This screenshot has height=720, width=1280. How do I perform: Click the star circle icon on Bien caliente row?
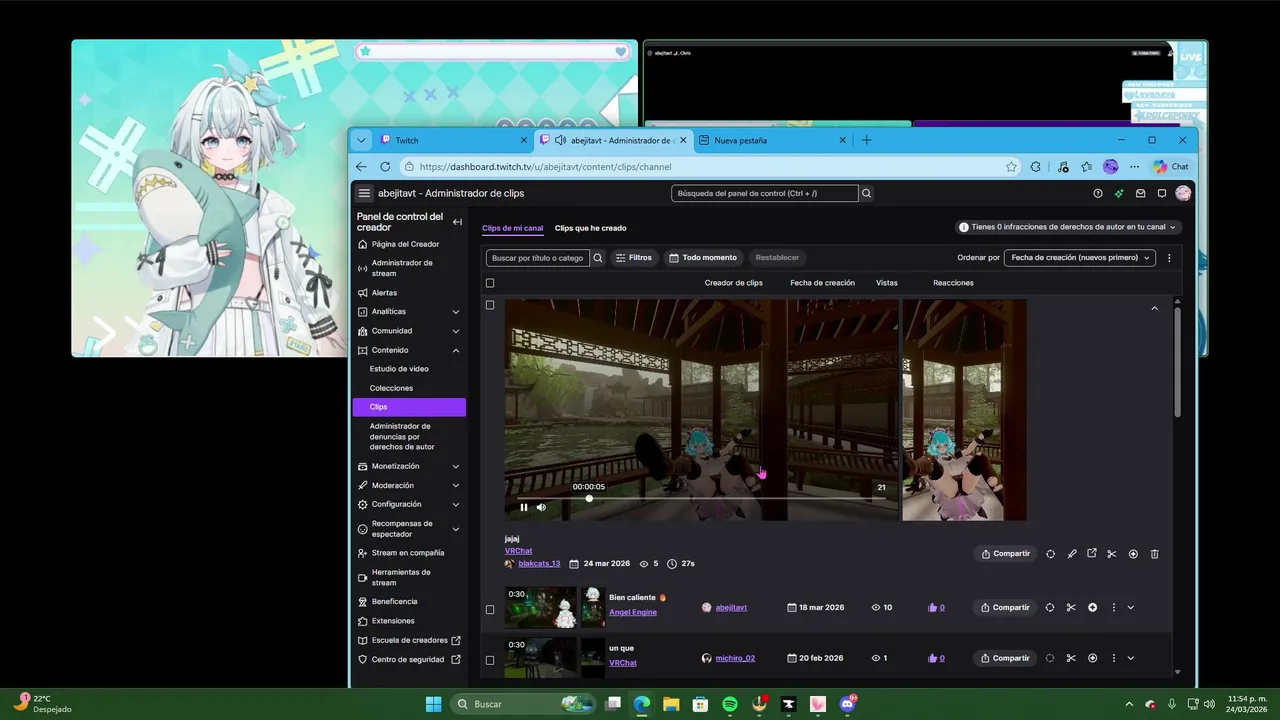pos(1092,607)
